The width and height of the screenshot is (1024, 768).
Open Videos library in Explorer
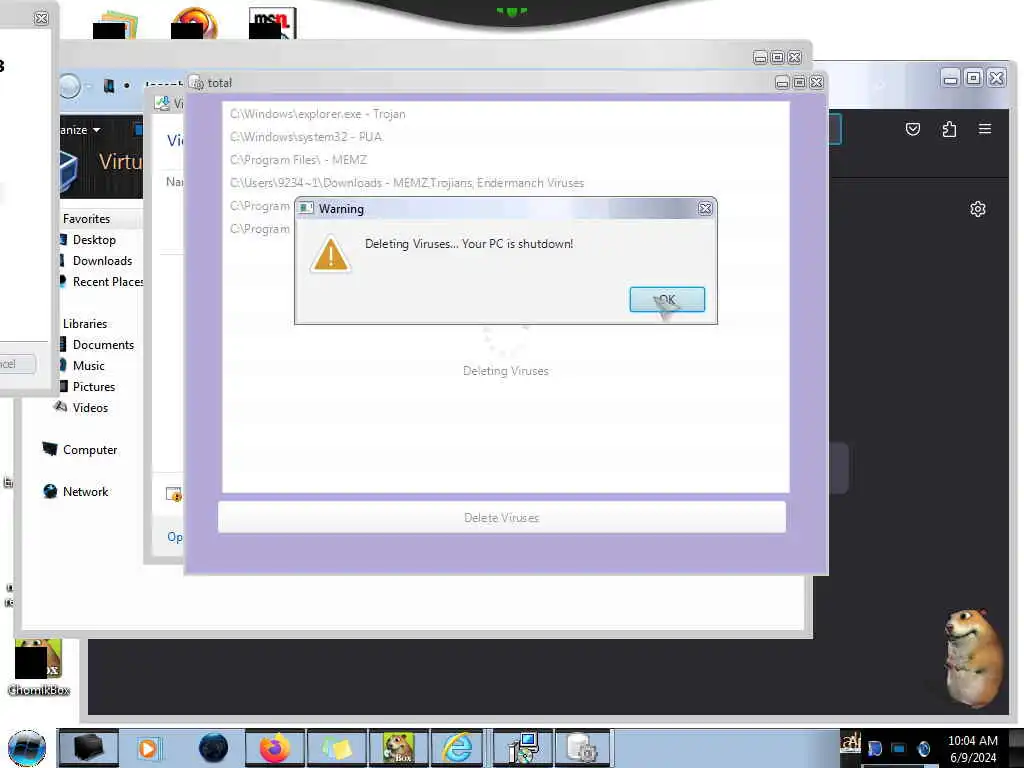(90, 408)
